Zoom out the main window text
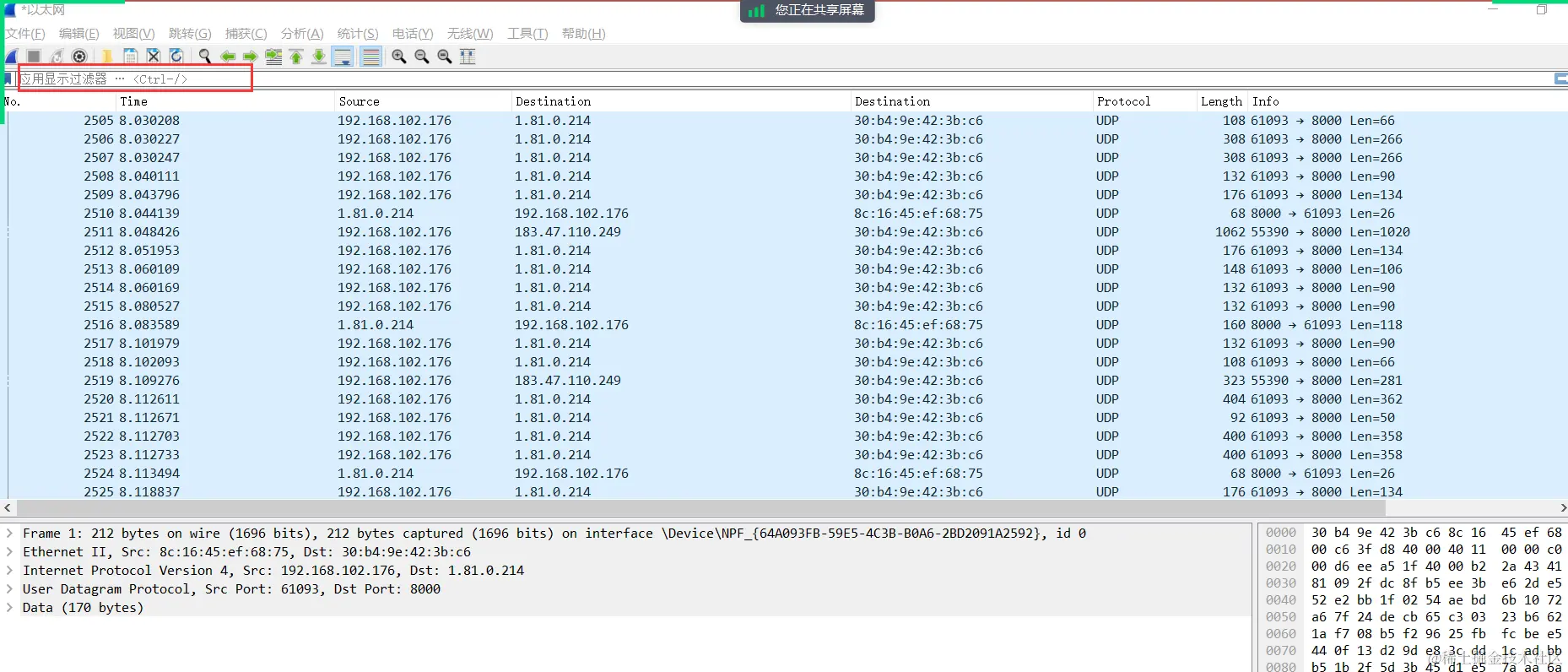This screenshot has width=1568, height=672. (421, 57)
